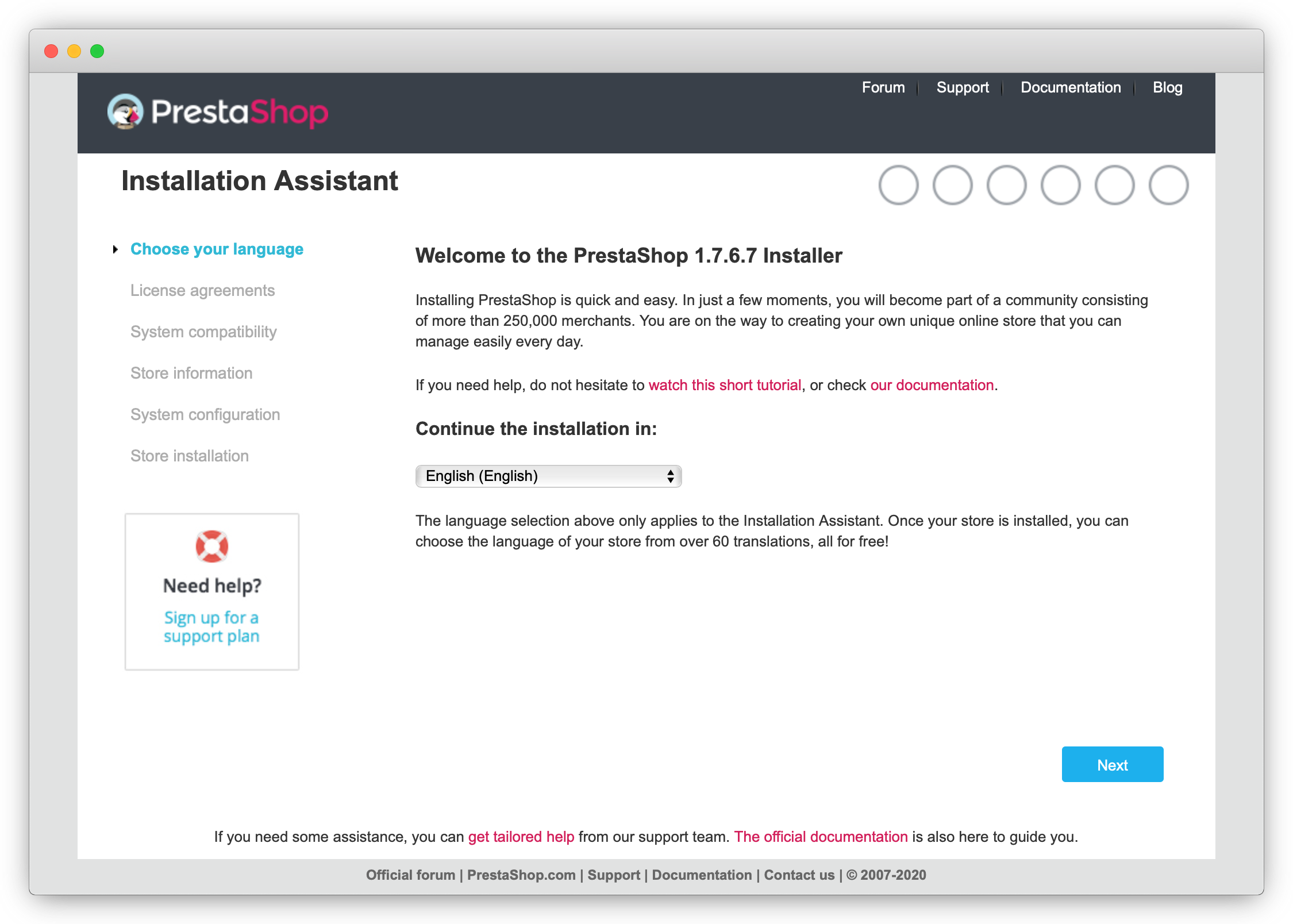This screenshot has height=924, width=1293.
Task: Open the watch this short tutorial link
Action: tap(725, 385)
